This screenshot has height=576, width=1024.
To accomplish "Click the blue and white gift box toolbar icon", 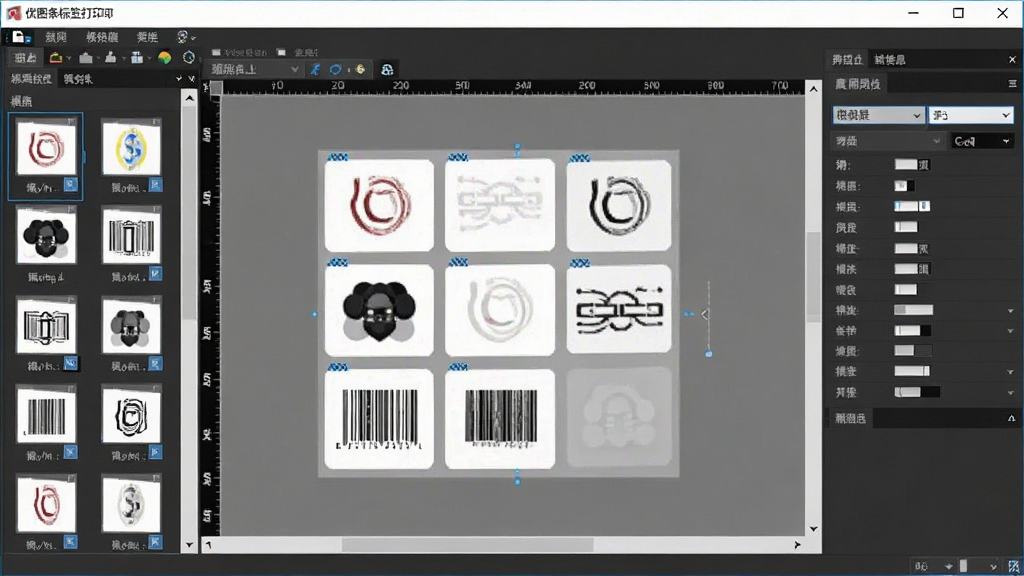I will click(137, 58).
